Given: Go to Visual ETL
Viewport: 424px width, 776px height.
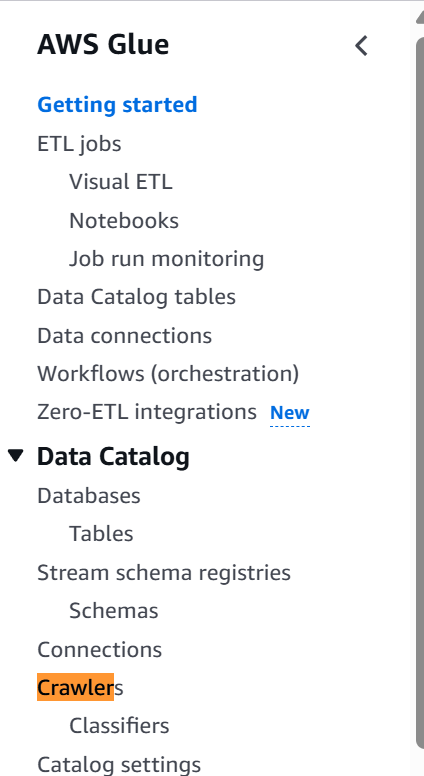Looking at the screenshot, I should point(121,182).
